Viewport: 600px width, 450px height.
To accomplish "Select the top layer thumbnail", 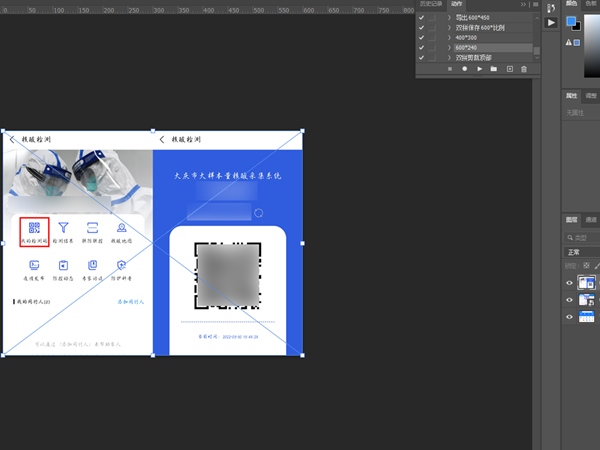I will (586, 283).
